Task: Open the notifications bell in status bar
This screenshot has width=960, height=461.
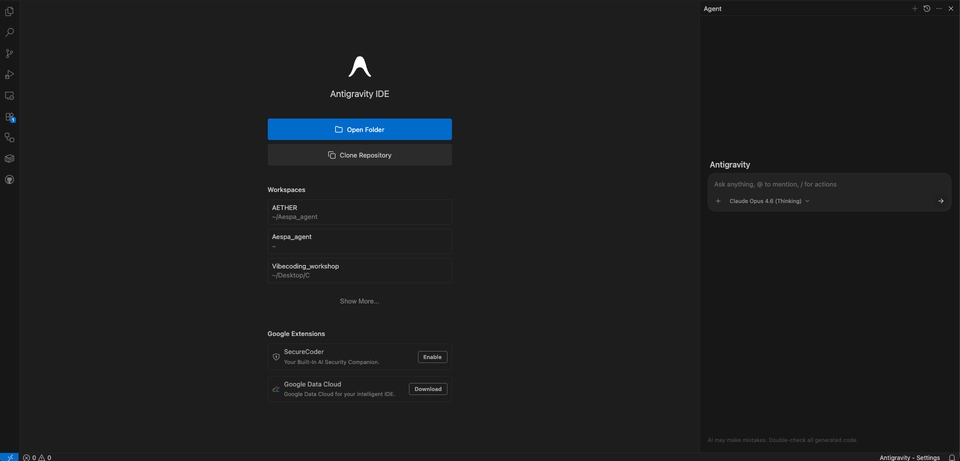Action: 951,457
